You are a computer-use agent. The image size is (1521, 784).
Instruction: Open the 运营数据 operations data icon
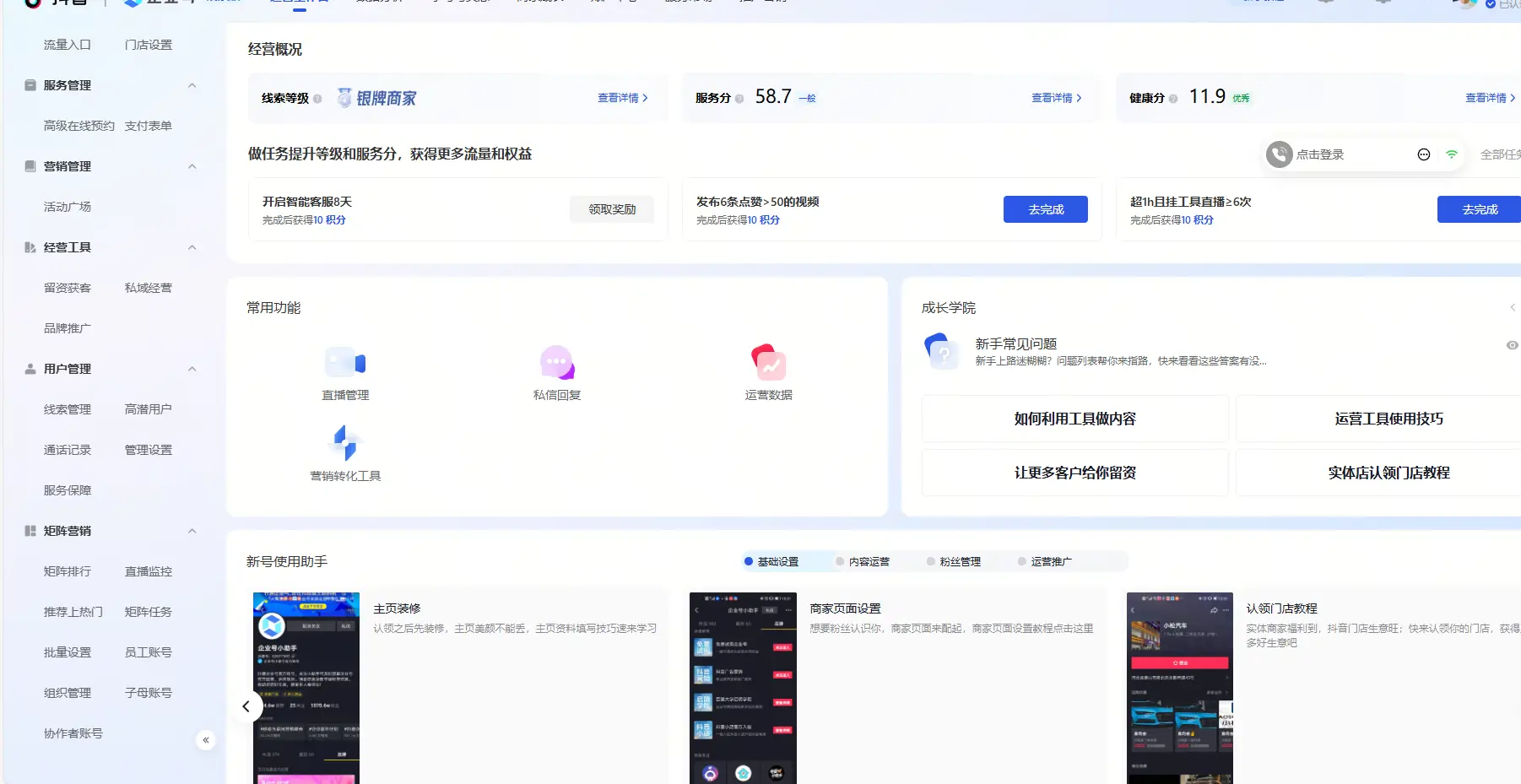coord(767,363)
